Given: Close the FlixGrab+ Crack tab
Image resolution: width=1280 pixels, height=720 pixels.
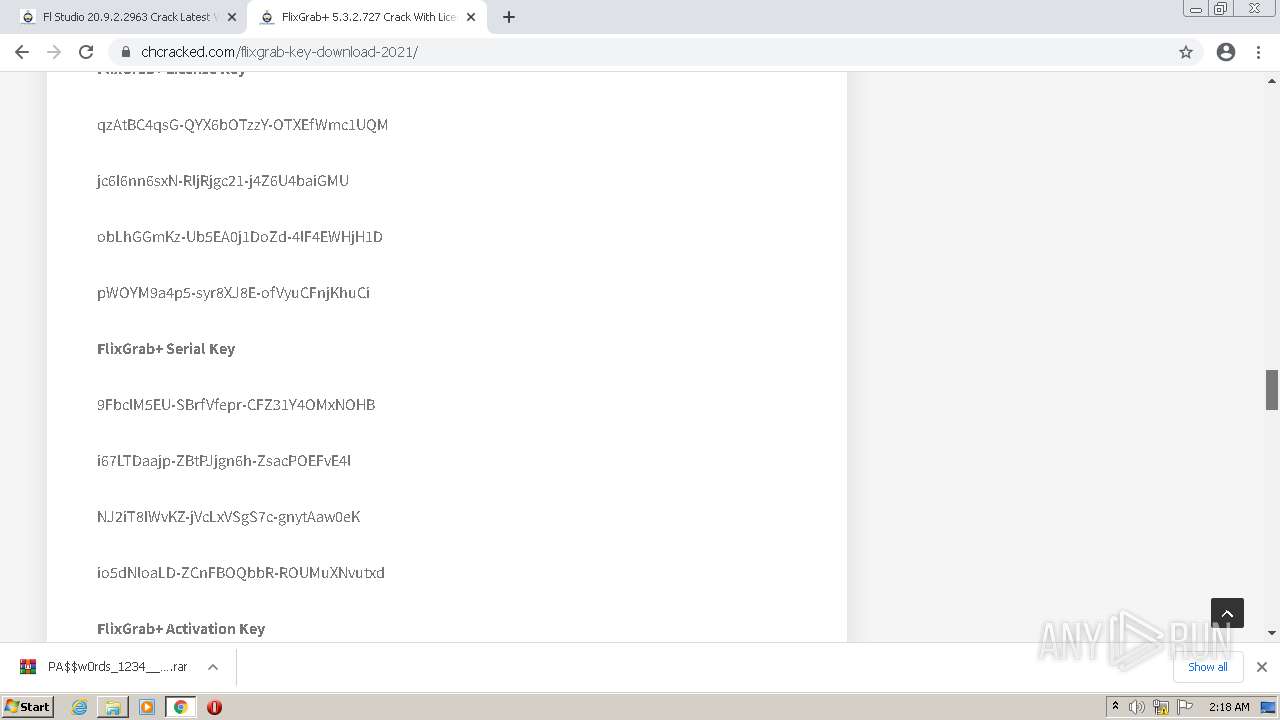Looking at the screenshot, I should click(x=471, y=17).
